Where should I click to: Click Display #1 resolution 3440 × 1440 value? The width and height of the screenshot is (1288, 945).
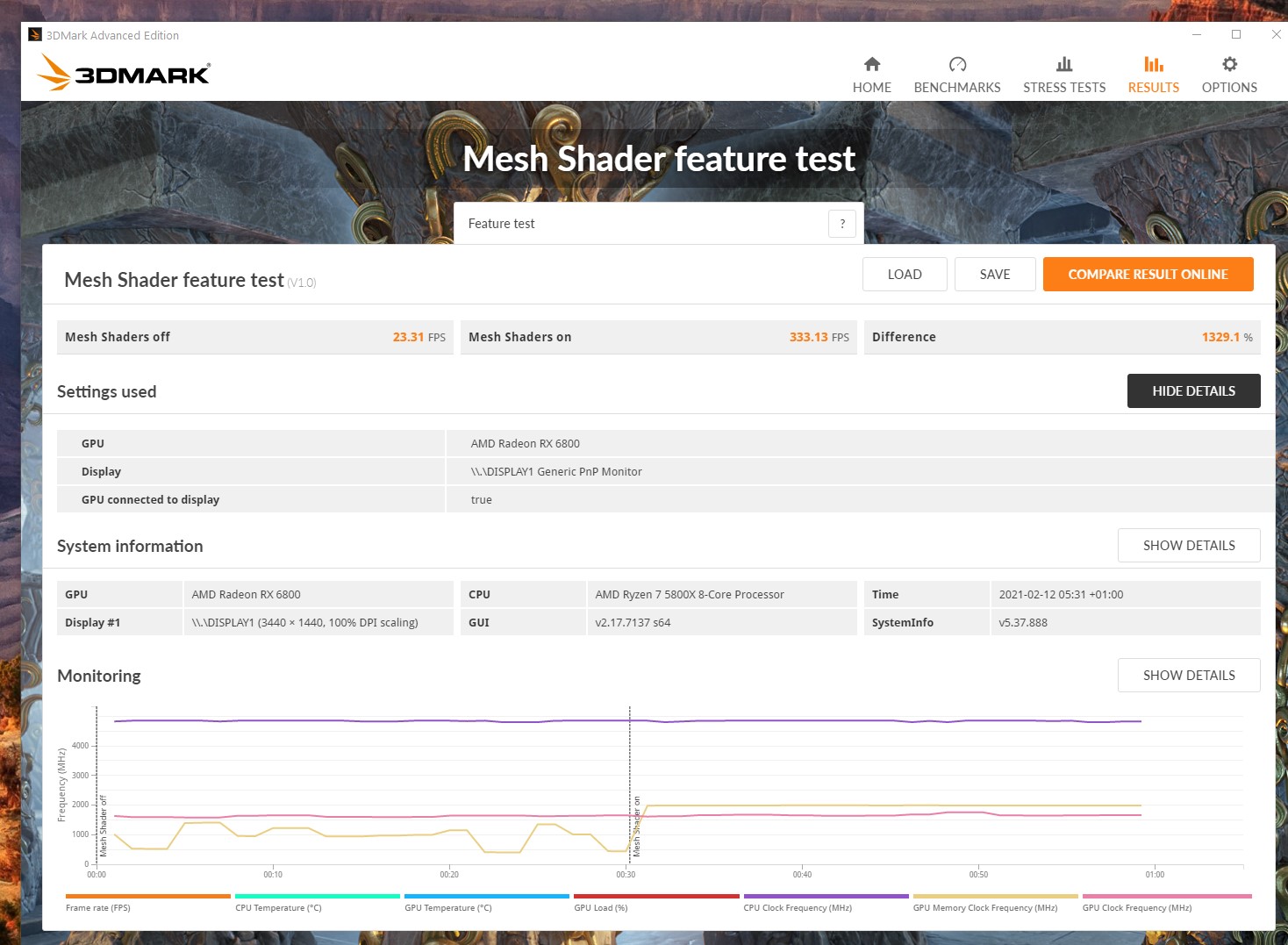coord(304,622)
